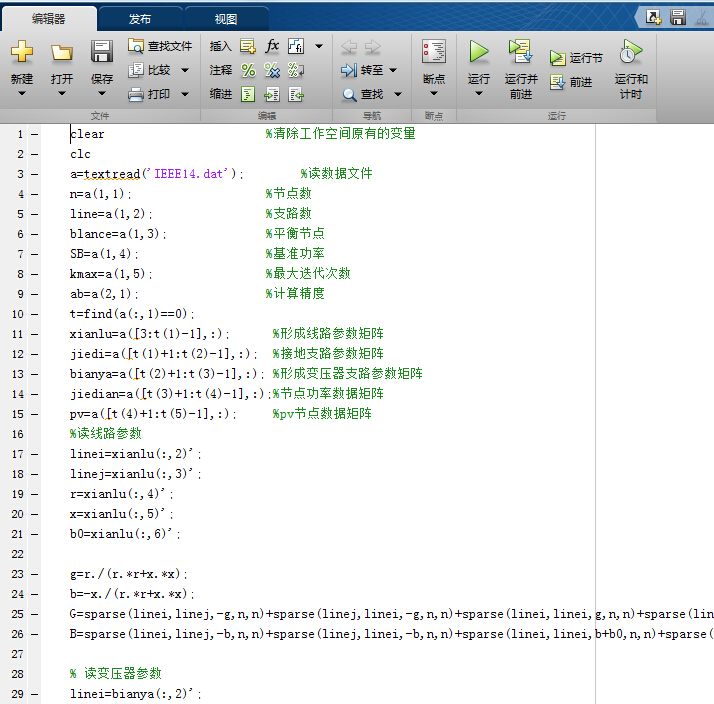Click code line g=r./(r.*r+x.*x);
This screenshot has width=714, height=704.
point(129,574)
